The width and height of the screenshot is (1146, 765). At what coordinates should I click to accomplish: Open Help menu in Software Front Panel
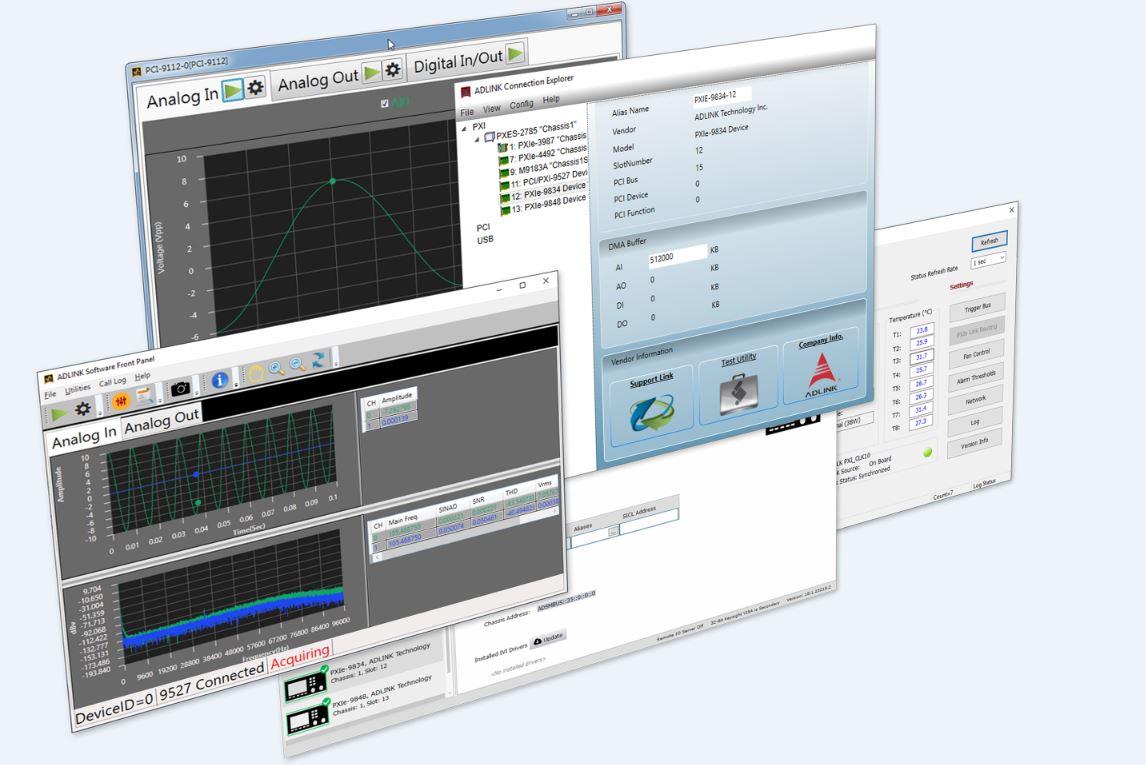pos(143,376)
